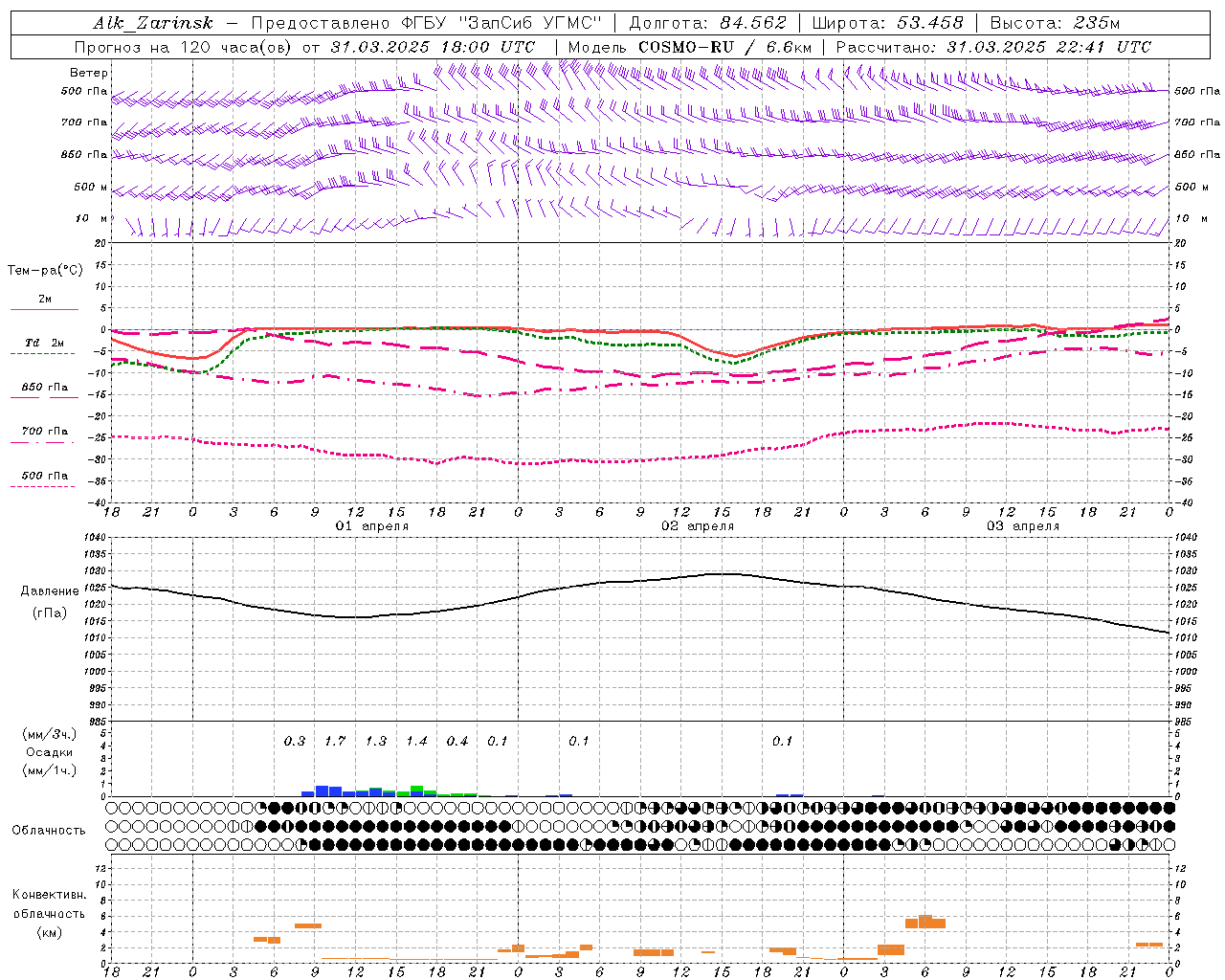Click the Конвективн. convective cloud label
The image size is (1225, 980).
[x=49, y=895]
